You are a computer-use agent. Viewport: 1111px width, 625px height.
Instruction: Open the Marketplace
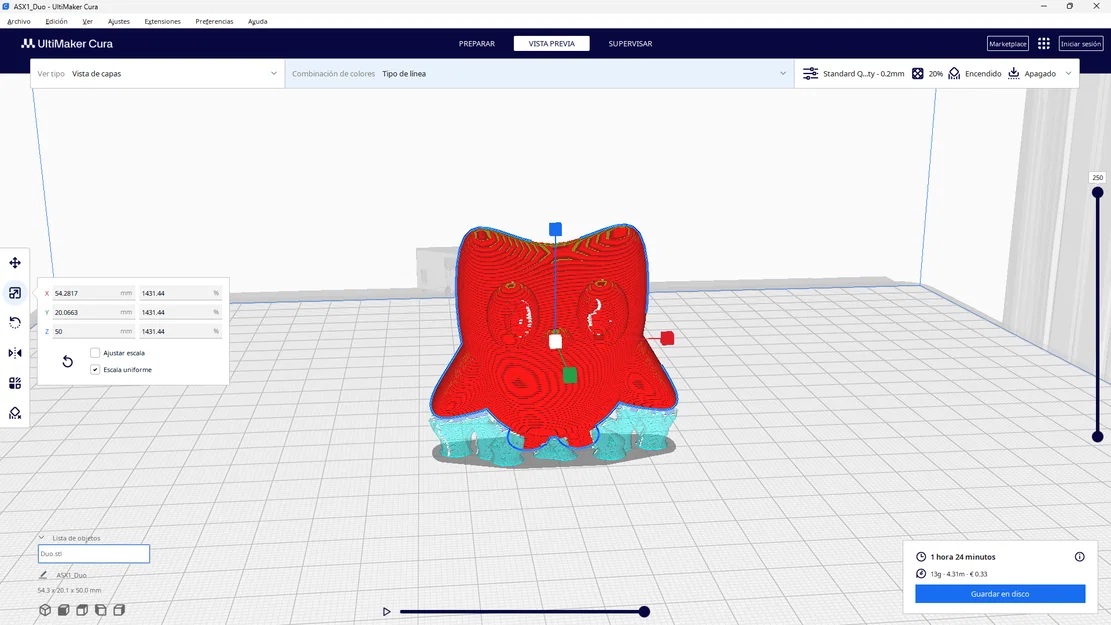click(x=1006, y=43)
